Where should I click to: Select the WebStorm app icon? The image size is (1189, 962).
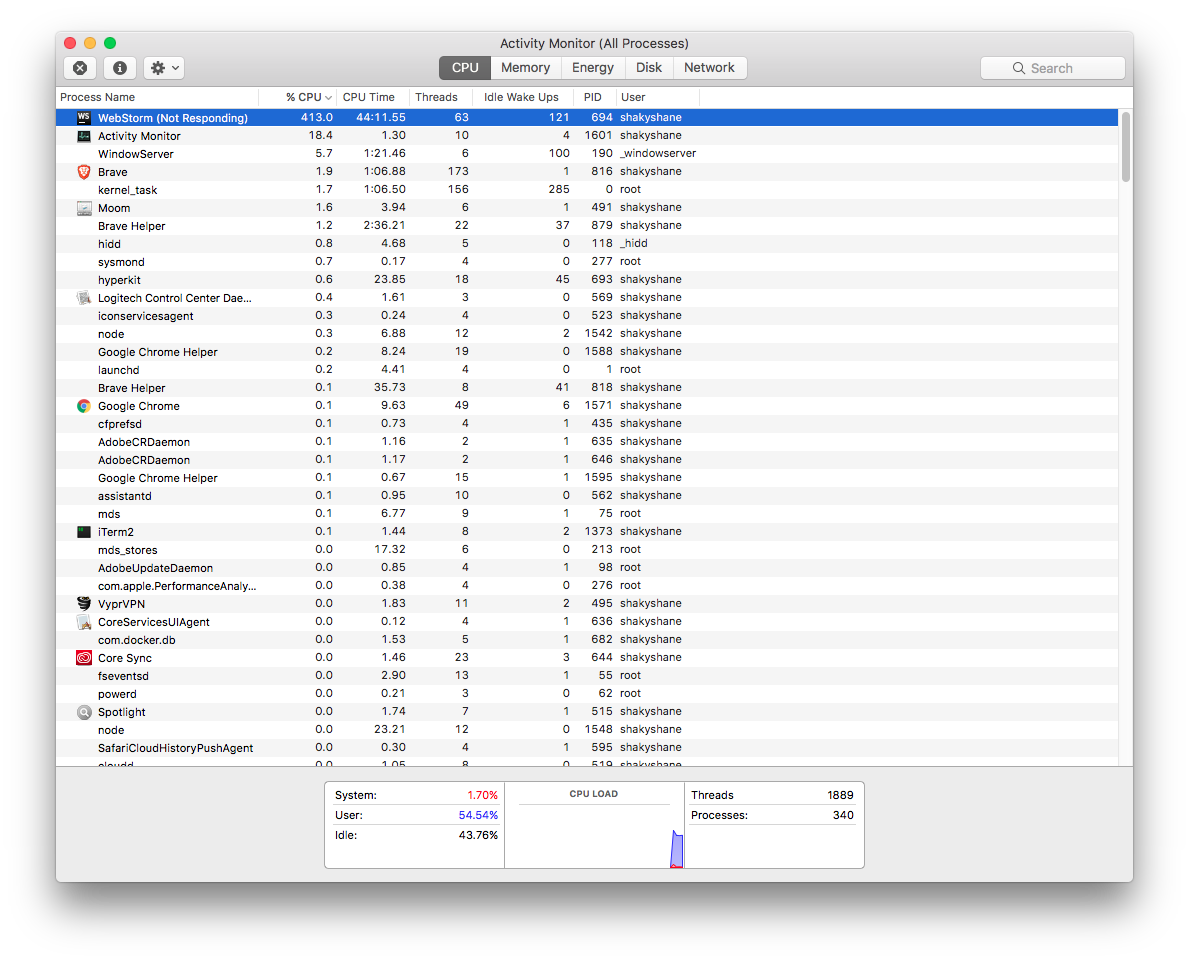83,118
